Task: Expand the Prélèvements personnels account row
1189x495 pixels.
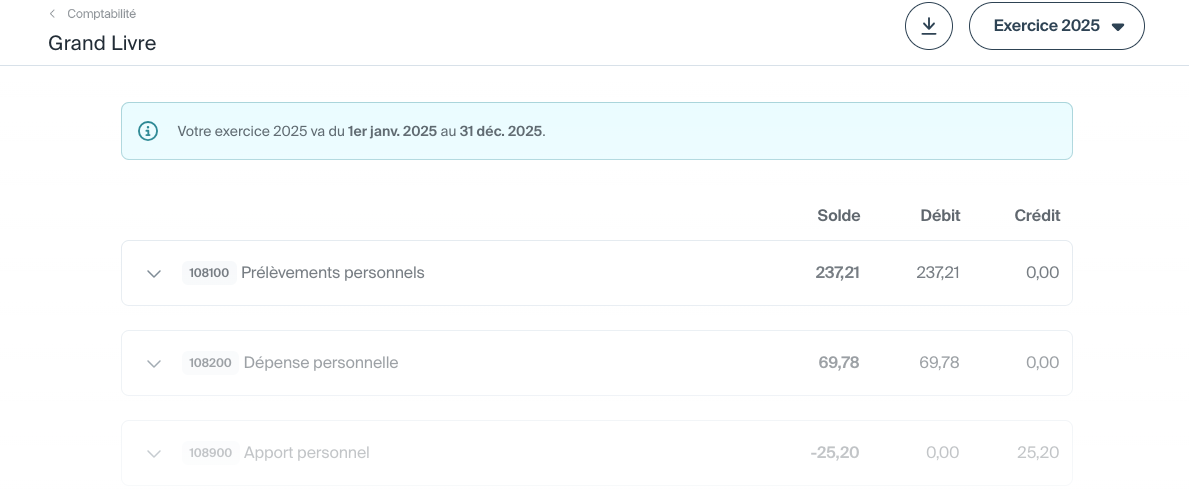Action: (154, 273)
